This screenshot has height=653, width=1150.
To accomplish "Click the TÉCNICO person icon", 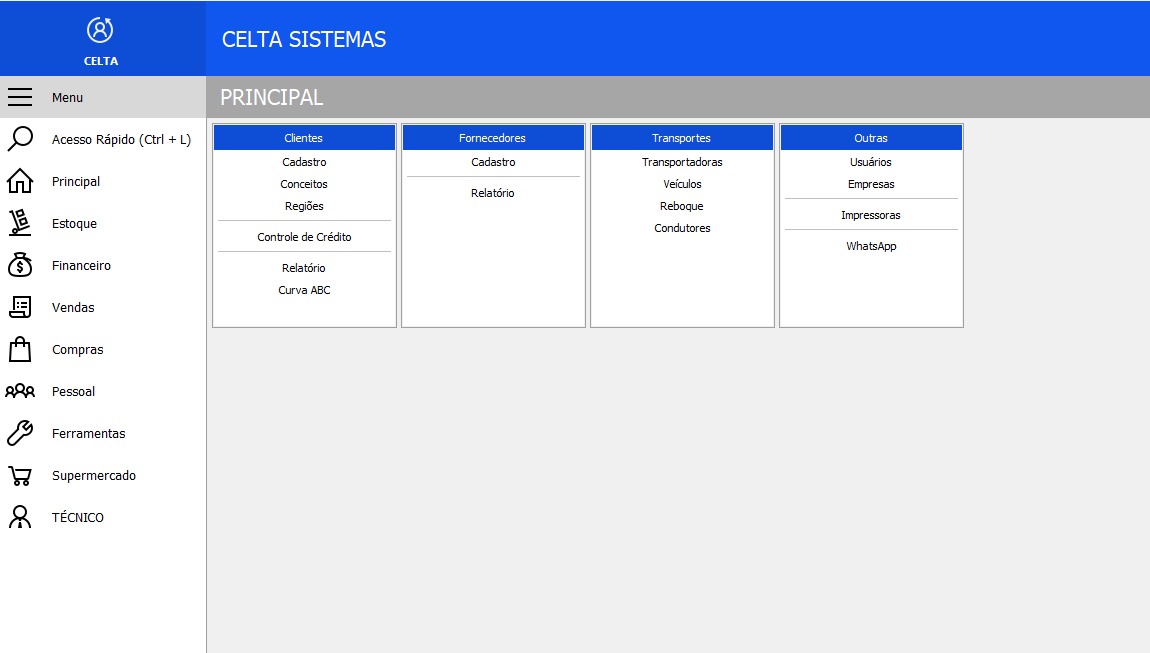I will (x=20, y=517).
